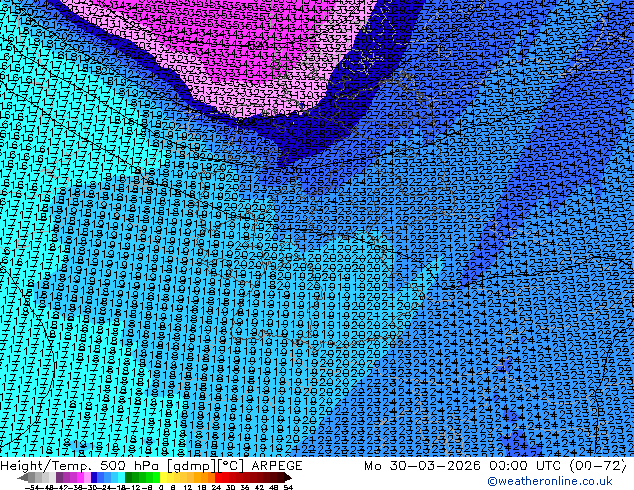Screen dimensions: 634x490
Task: Click the '[gdmp]' unit label
Action: coord(192,466)
